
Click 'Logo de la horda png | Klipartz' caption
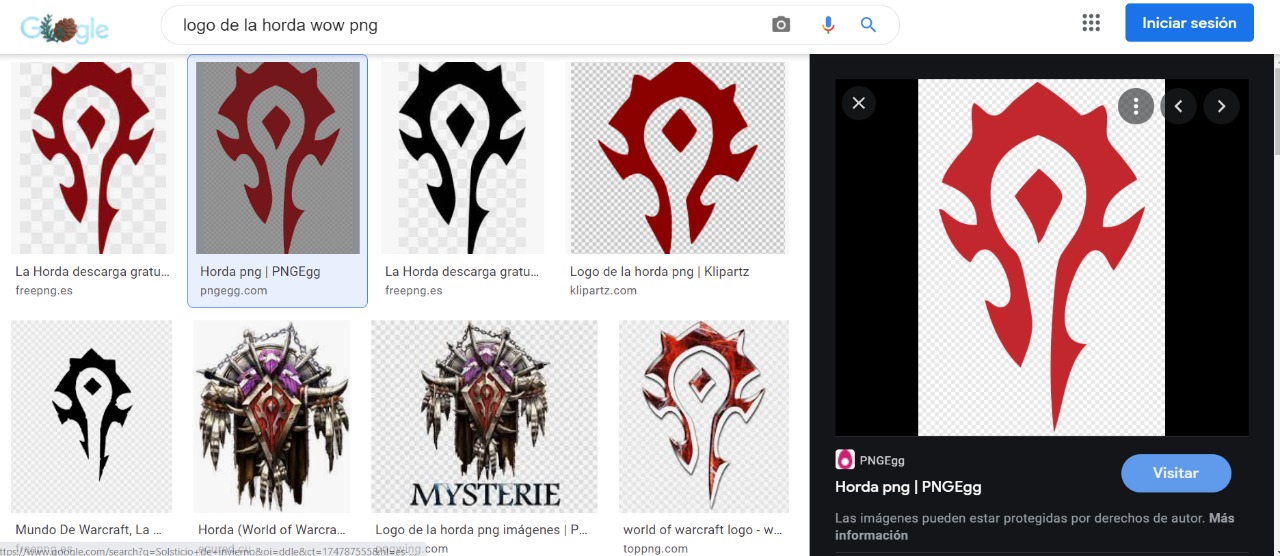(x=659, y=271)
